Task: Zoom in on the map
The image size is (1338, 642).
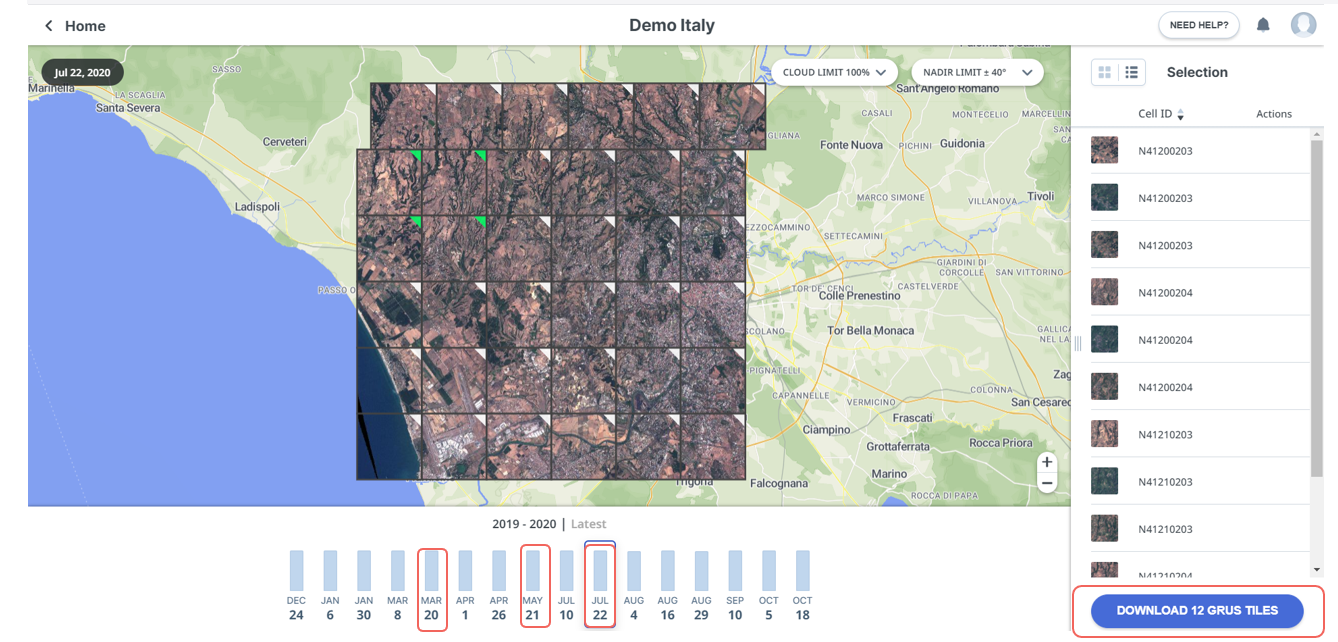Action: tap(1047, 462)
